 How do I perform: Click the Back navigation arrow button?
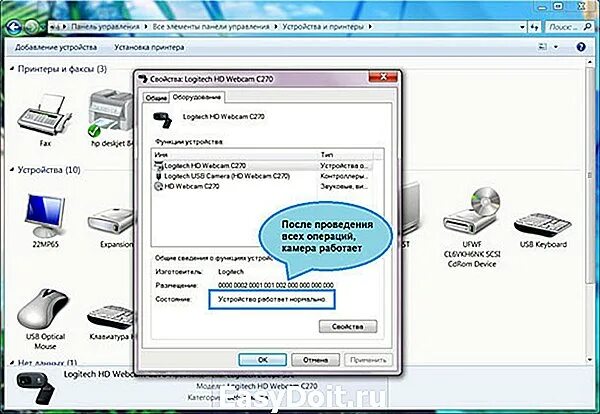point(16,21)
